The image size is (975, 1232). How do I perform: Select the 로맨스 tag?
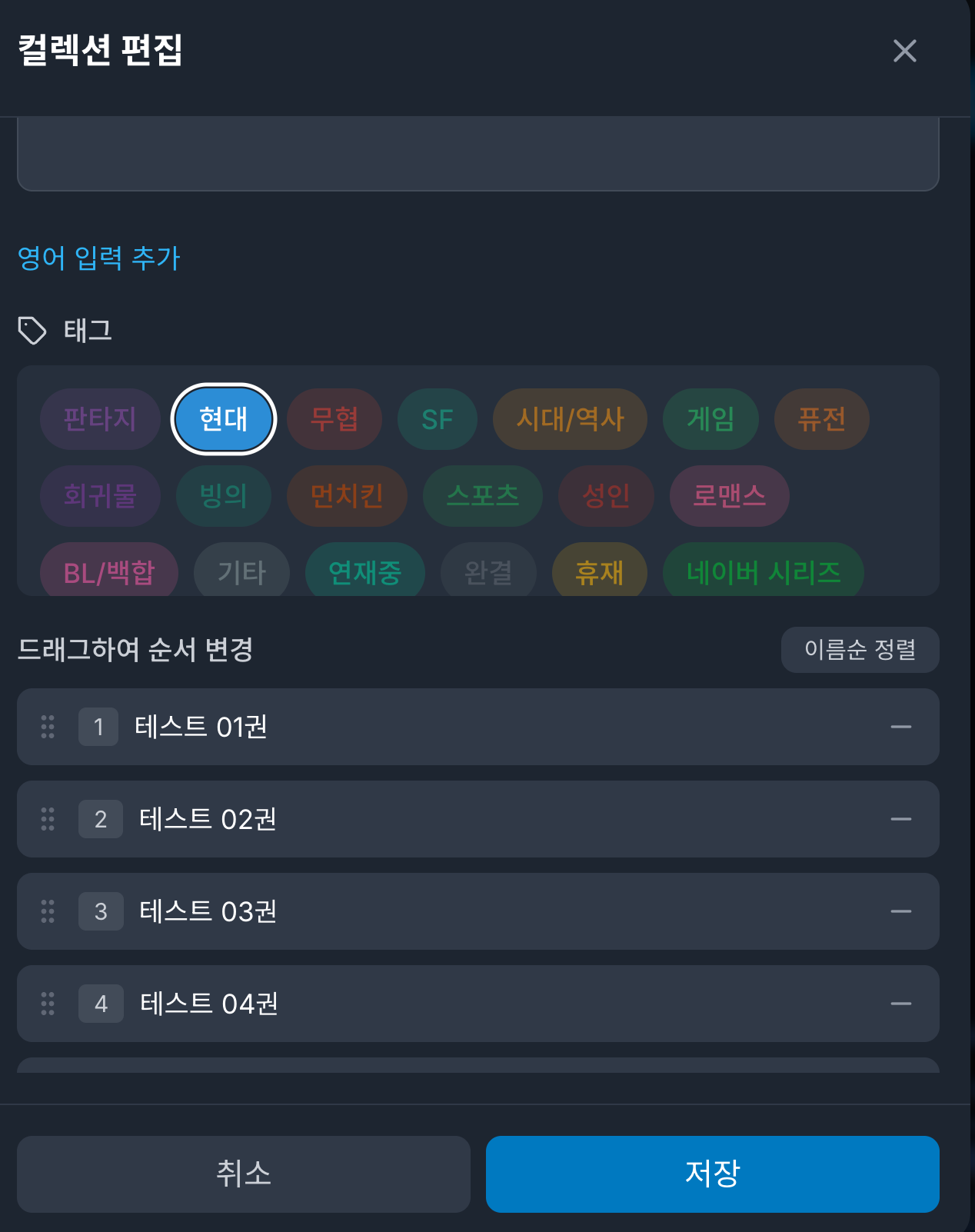[728, 497]
